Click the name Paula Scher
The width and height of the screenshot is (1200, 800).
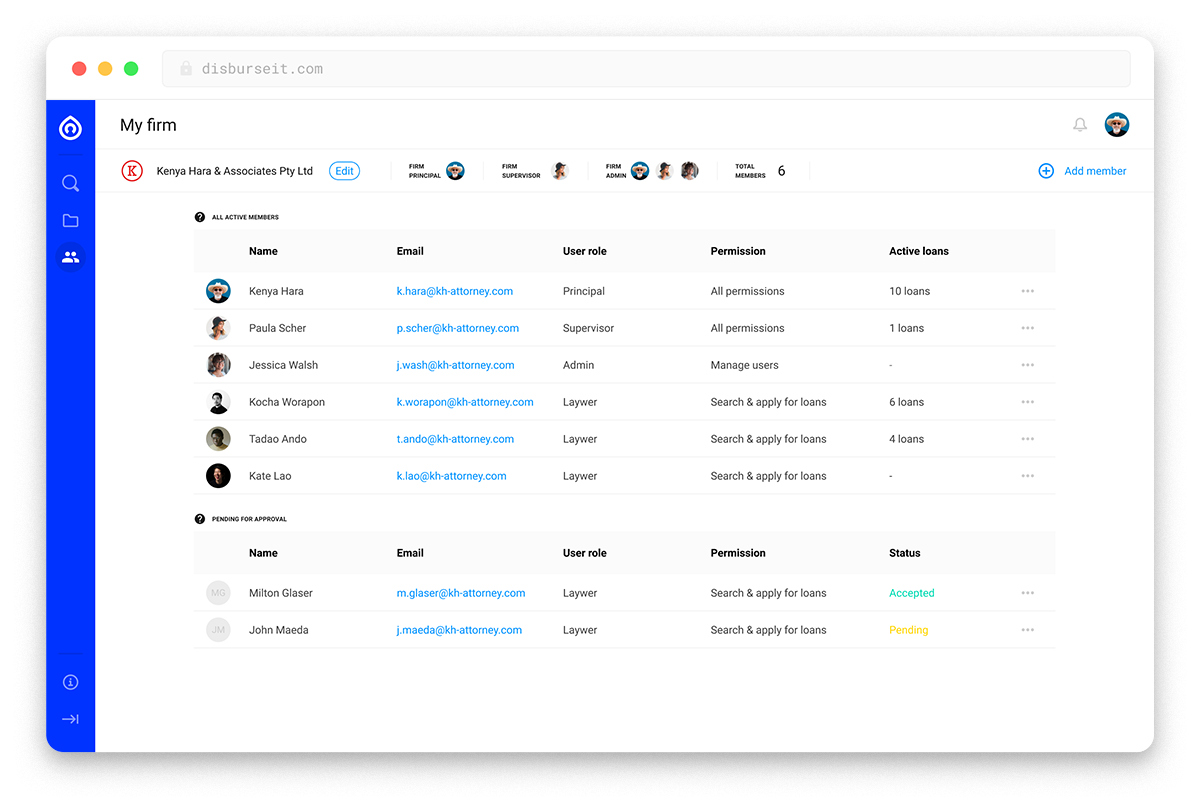pos(278,328)
